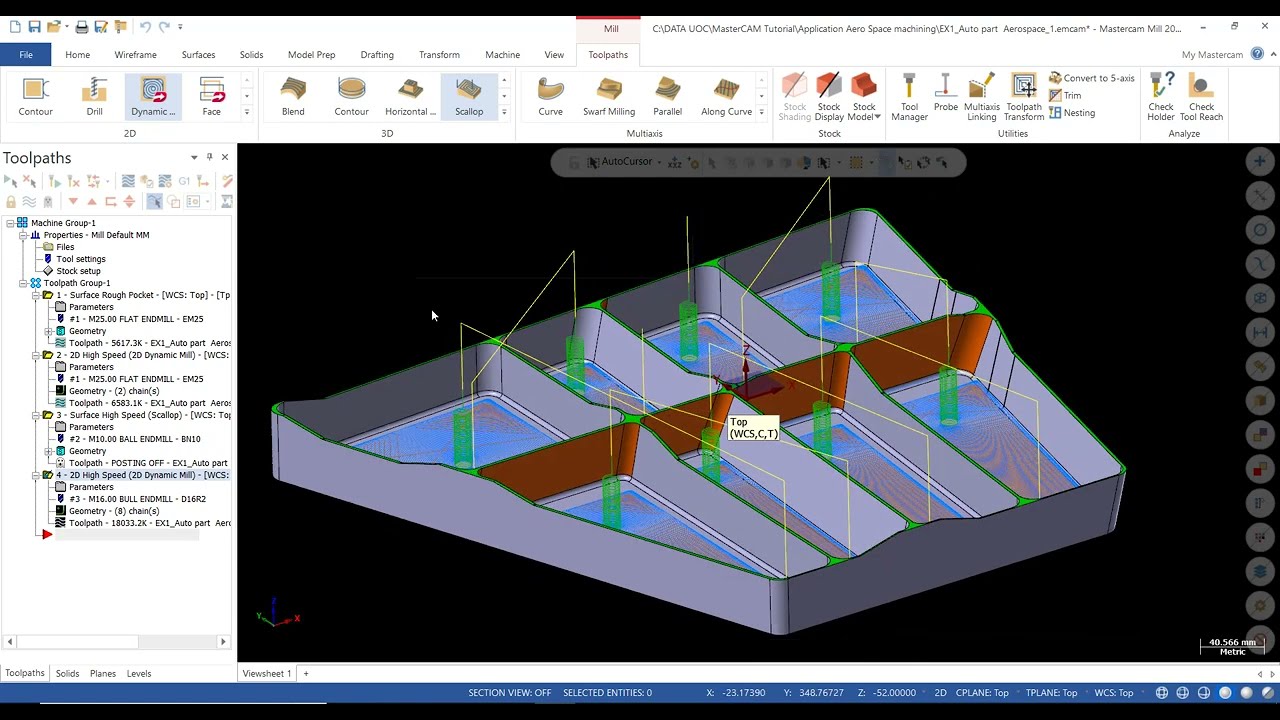Toggle selection of operation 4 2D High Speed folder
1280x720 pixels.
coord(47,475)
